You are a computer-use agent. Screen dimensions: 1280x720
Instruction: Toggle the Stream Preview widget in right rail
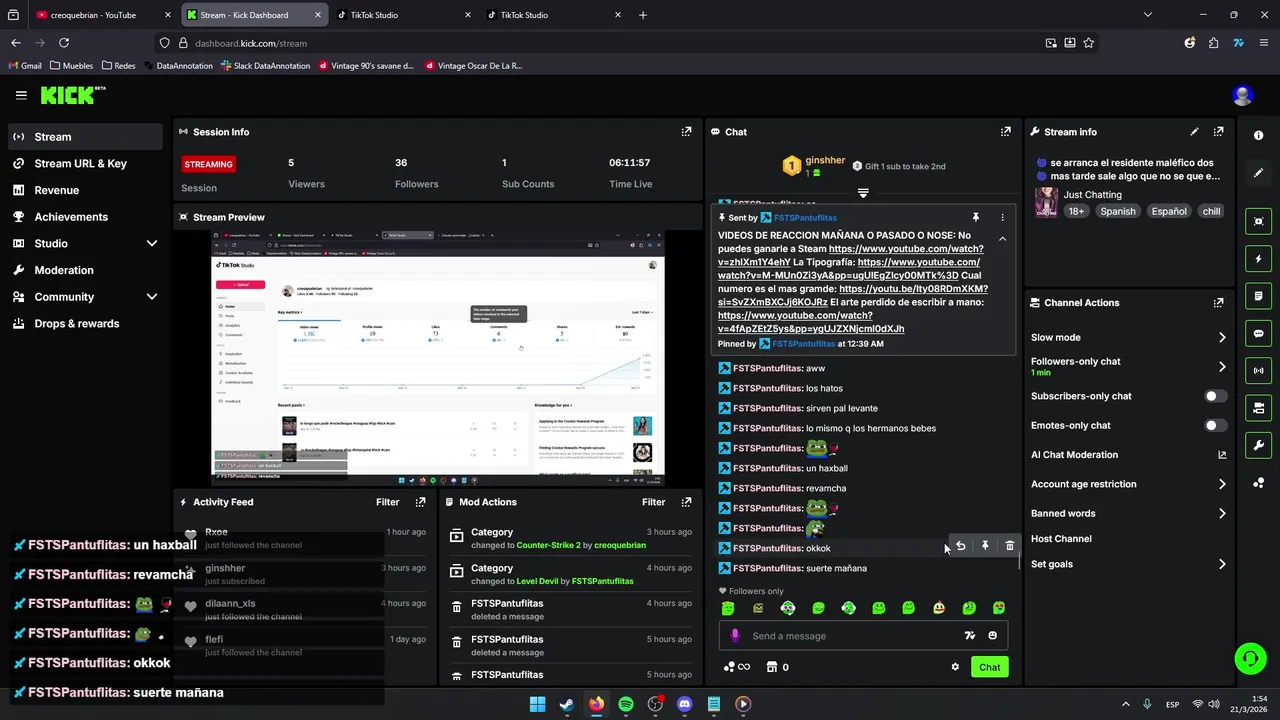(1258, 221)
